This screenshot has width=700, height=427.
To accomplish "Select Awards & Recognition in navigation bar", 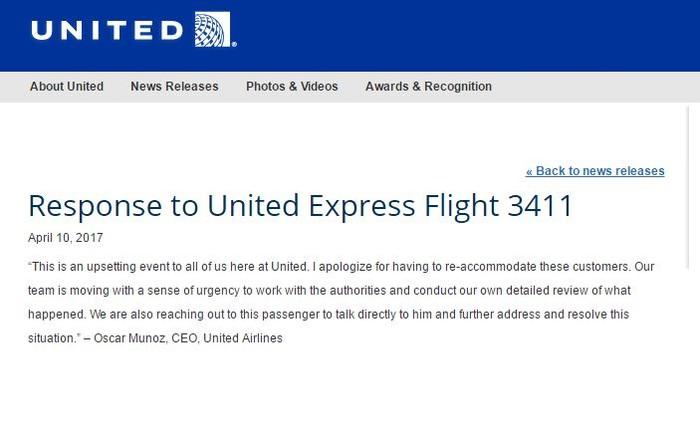I will (428, 87).
